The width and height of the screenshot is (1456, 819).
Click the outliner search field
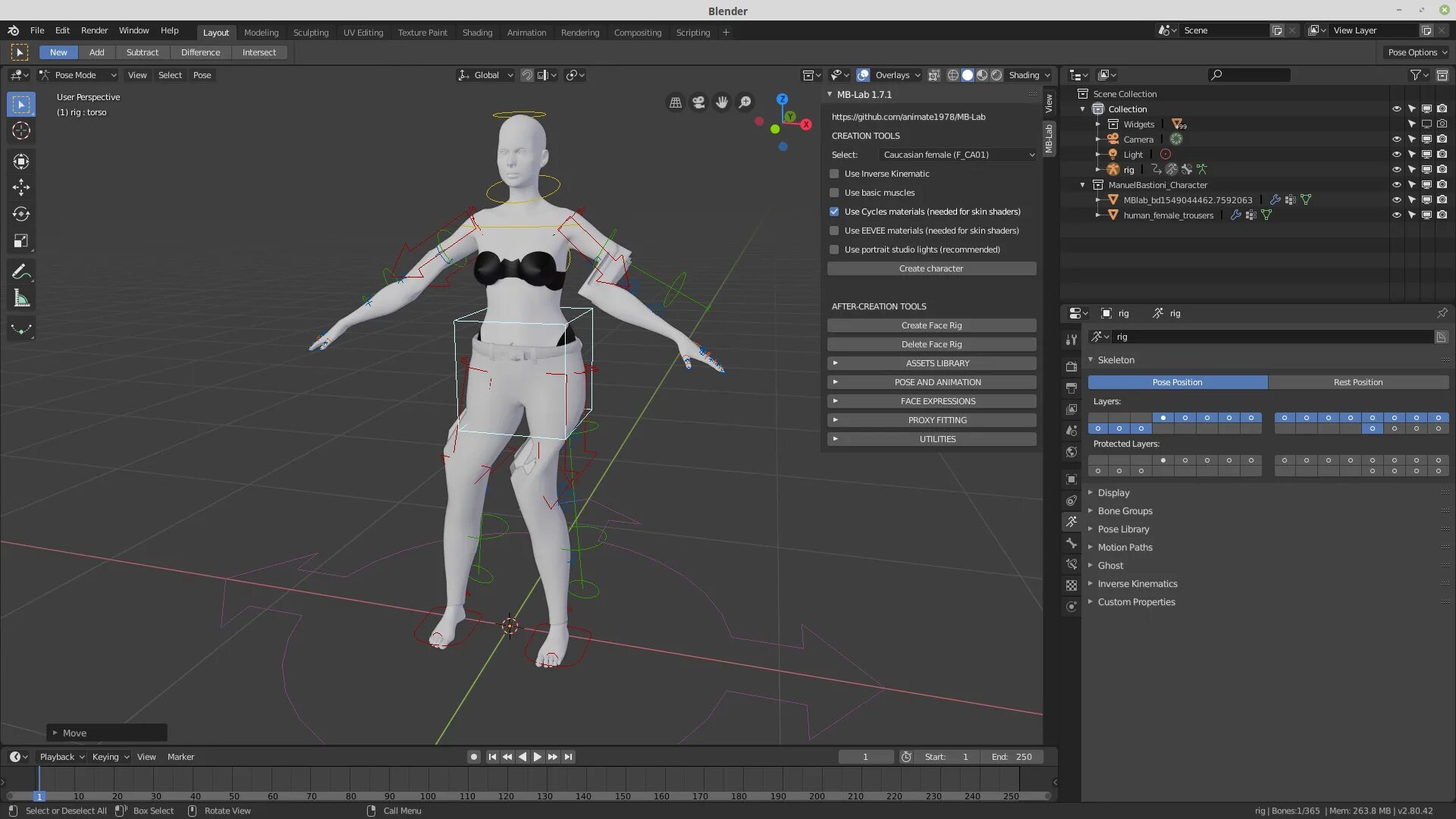click(x=1249, y=75)
